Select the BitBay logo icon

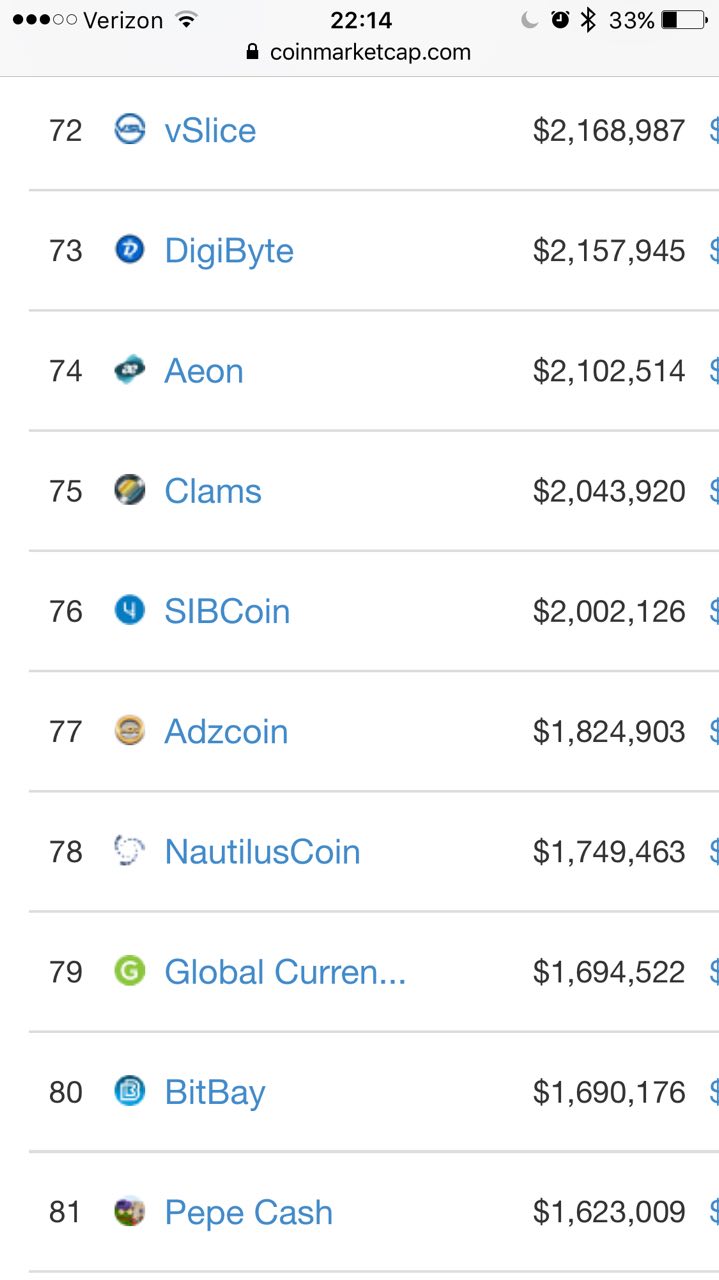point(130,1091)
